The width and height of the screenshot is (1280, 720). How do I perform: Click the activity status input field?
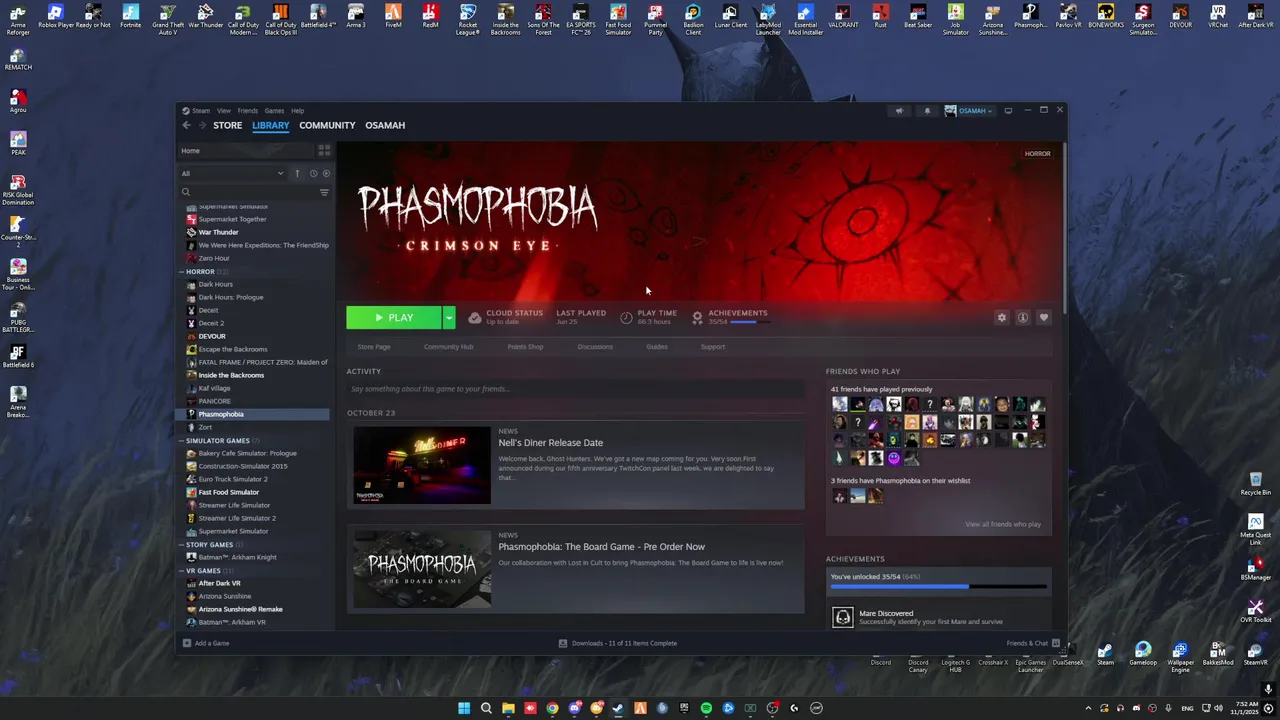tap(575, 389)
